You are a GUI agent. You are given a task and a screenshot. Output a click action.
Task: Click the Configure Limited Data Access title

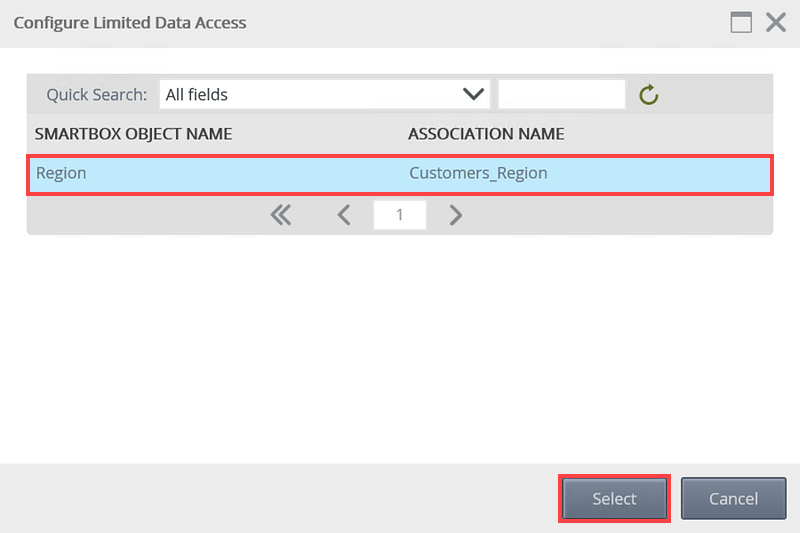pos(130,22)
